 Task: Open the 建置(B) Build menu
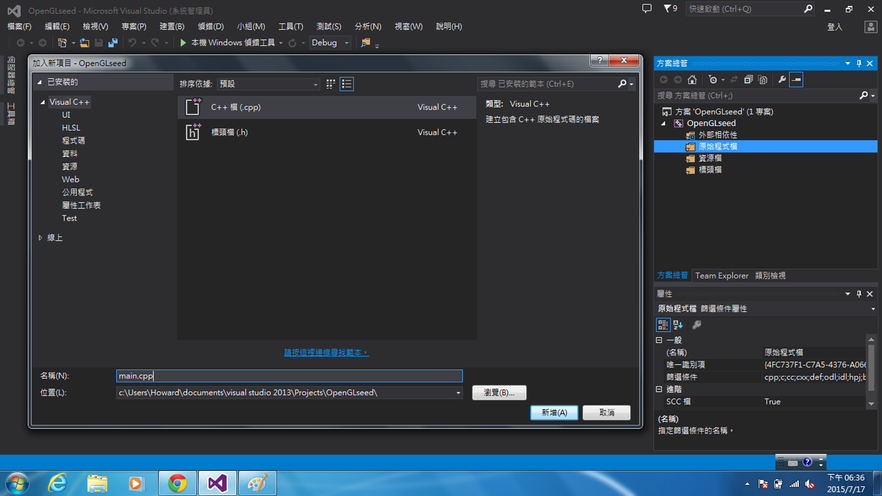172,26
